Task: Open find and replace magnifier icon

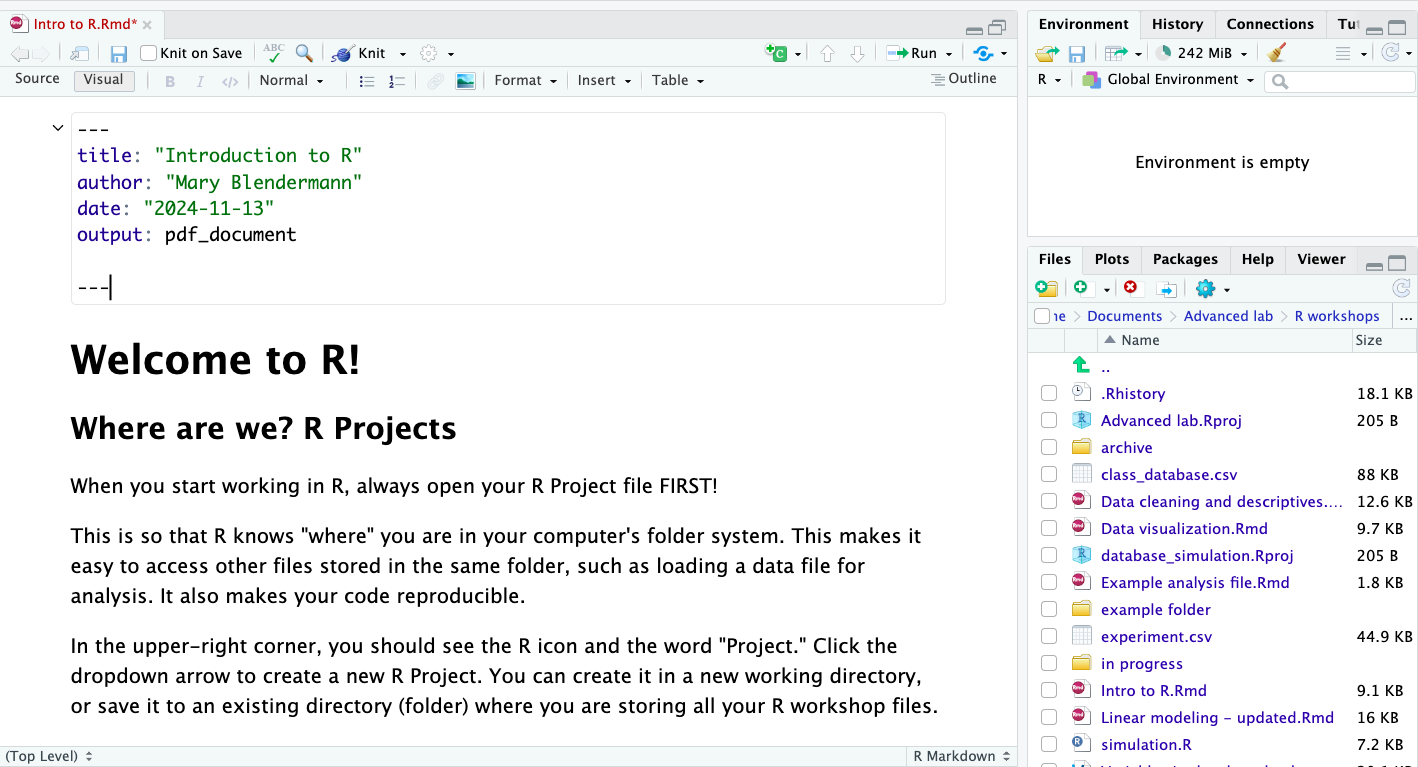Action: coord(304,53)
